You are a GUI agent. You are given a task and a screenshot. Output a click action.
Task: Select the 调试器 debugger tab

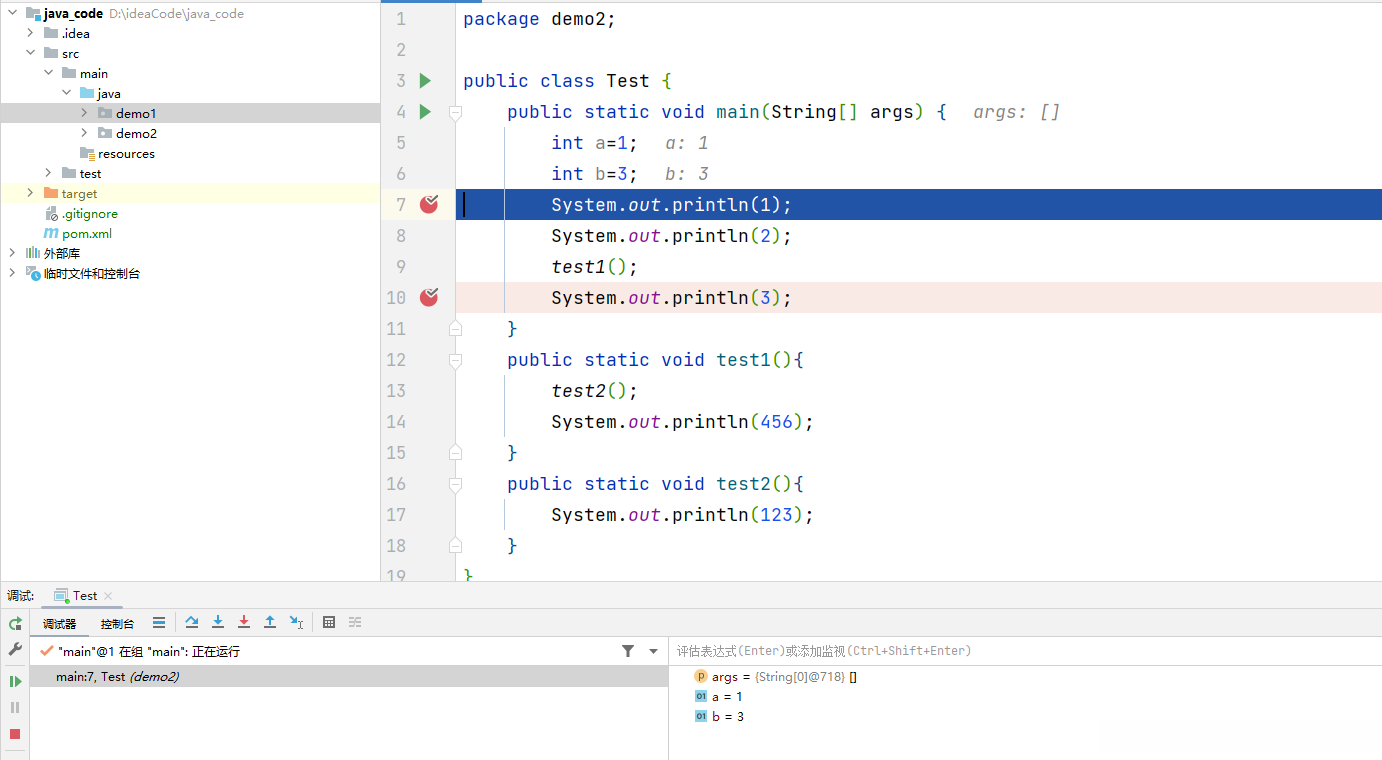(x=59, y=624)
